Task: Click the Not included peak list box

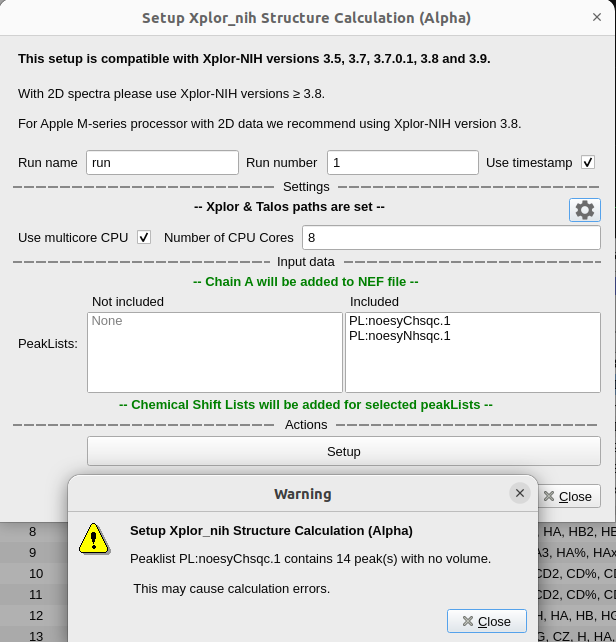Action: tap(215, 353)
